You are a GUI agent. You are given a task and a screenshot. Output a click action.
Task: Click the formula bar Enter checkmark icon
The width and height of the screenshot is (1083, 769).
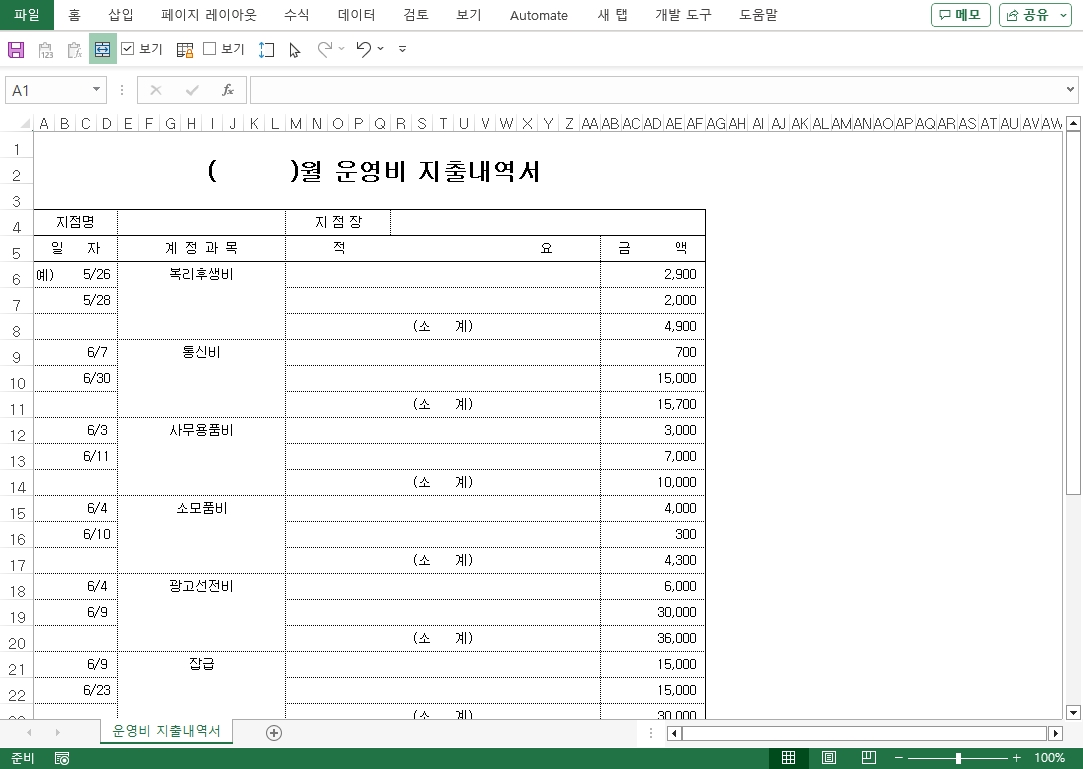(192, 91)
